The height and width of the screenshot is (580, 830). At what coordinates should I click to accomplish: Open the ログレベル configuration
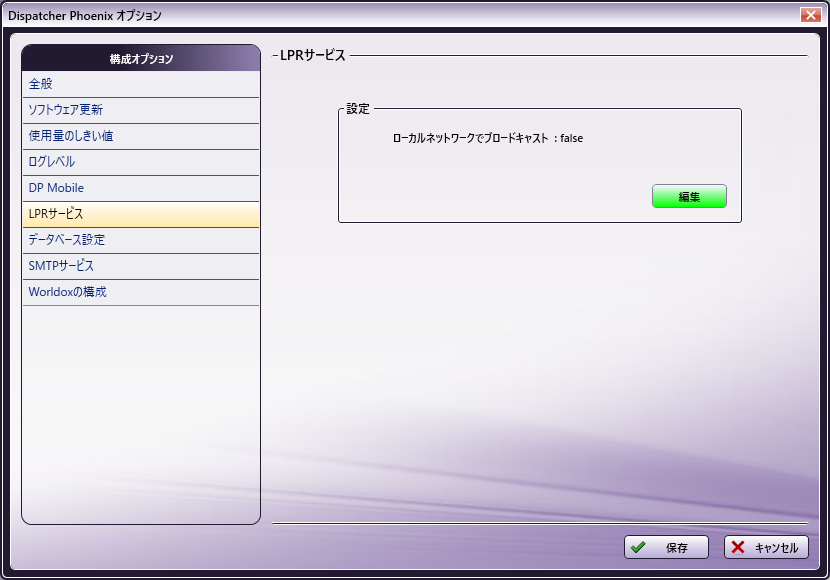[x=52, y=162]
